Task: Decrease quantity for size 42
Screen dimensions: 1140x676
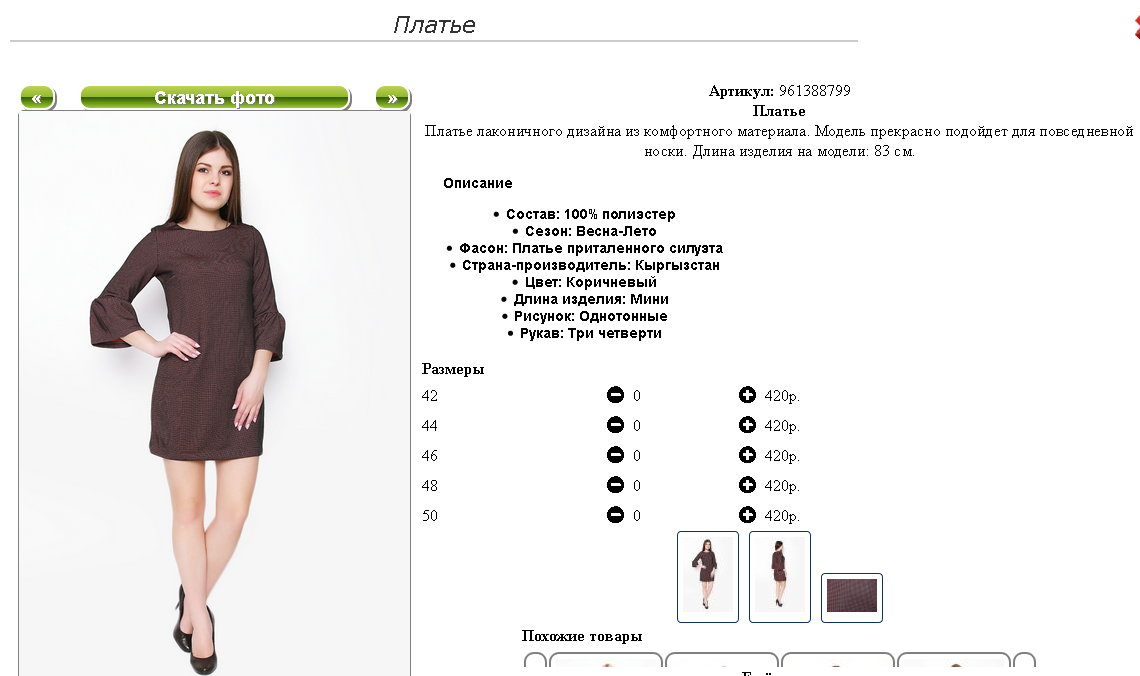Action: 615,395
